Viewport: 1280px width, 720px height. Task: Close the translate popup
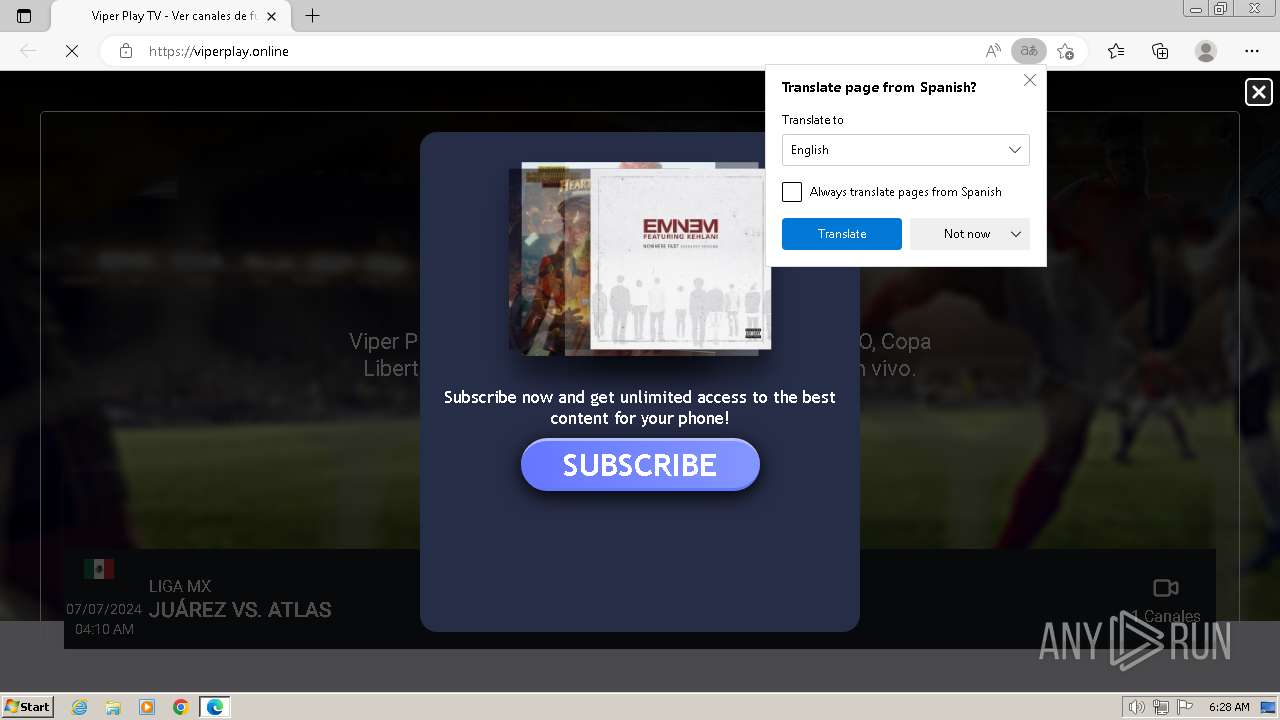pyautogui.click(x=1030, y=80)
